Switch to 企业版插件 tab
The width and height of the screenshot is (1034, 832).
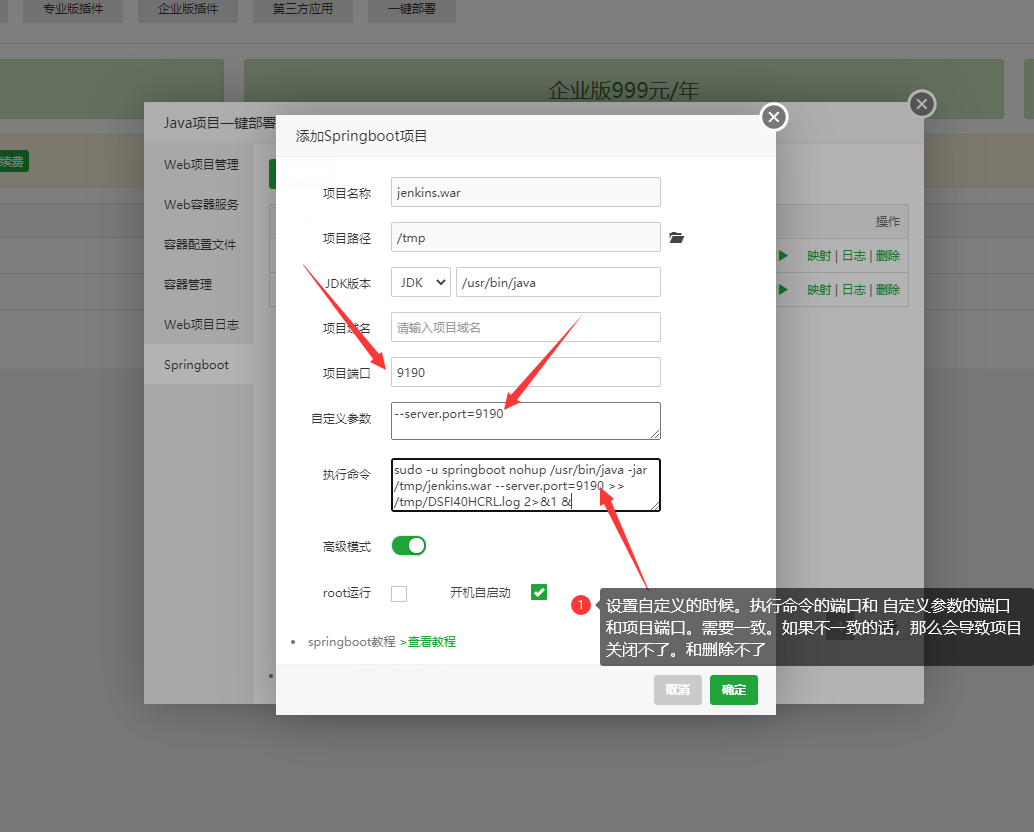click(188, 9)
